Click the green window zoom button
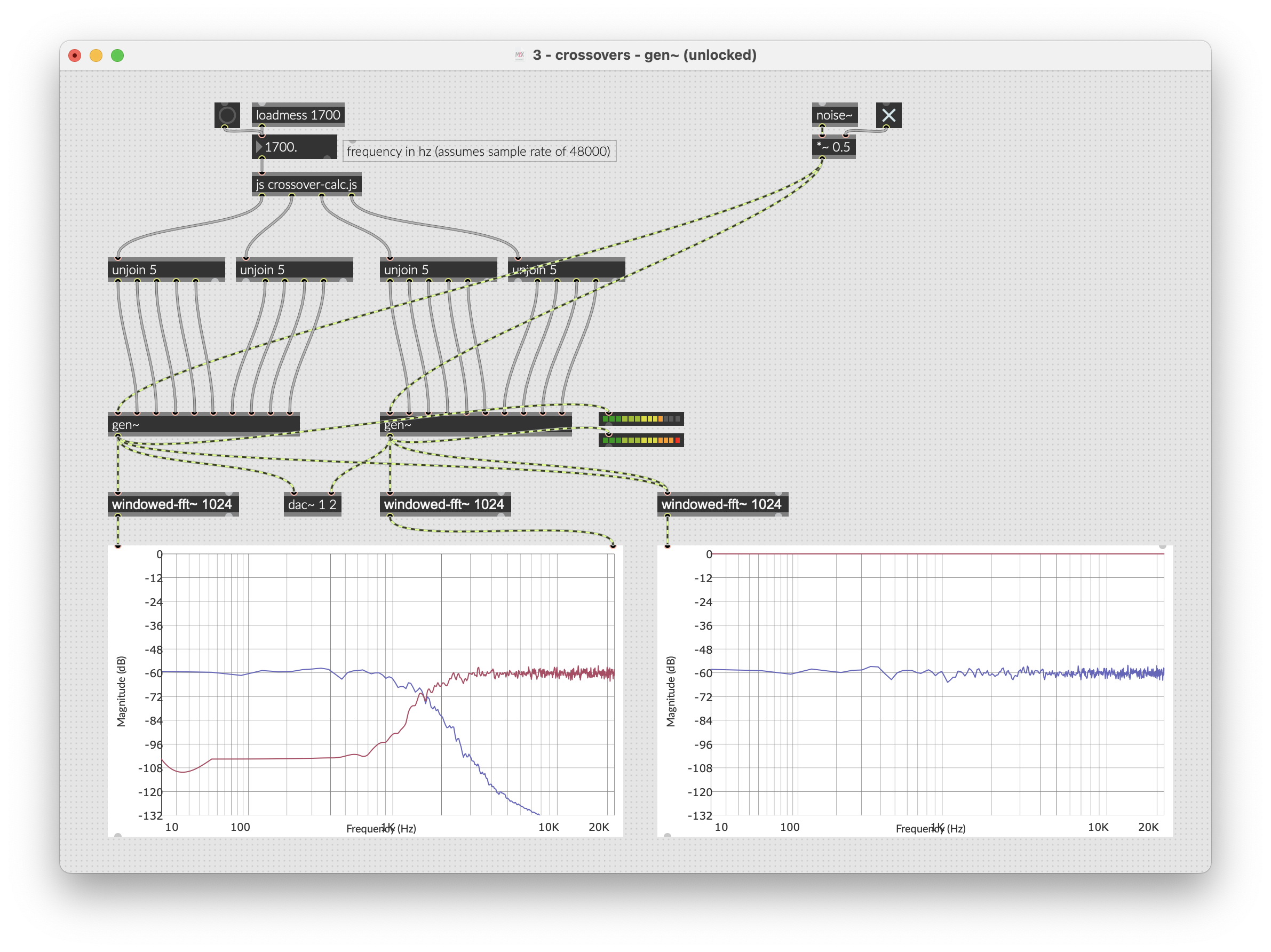Screen dimensions: 1271x952 117,55
